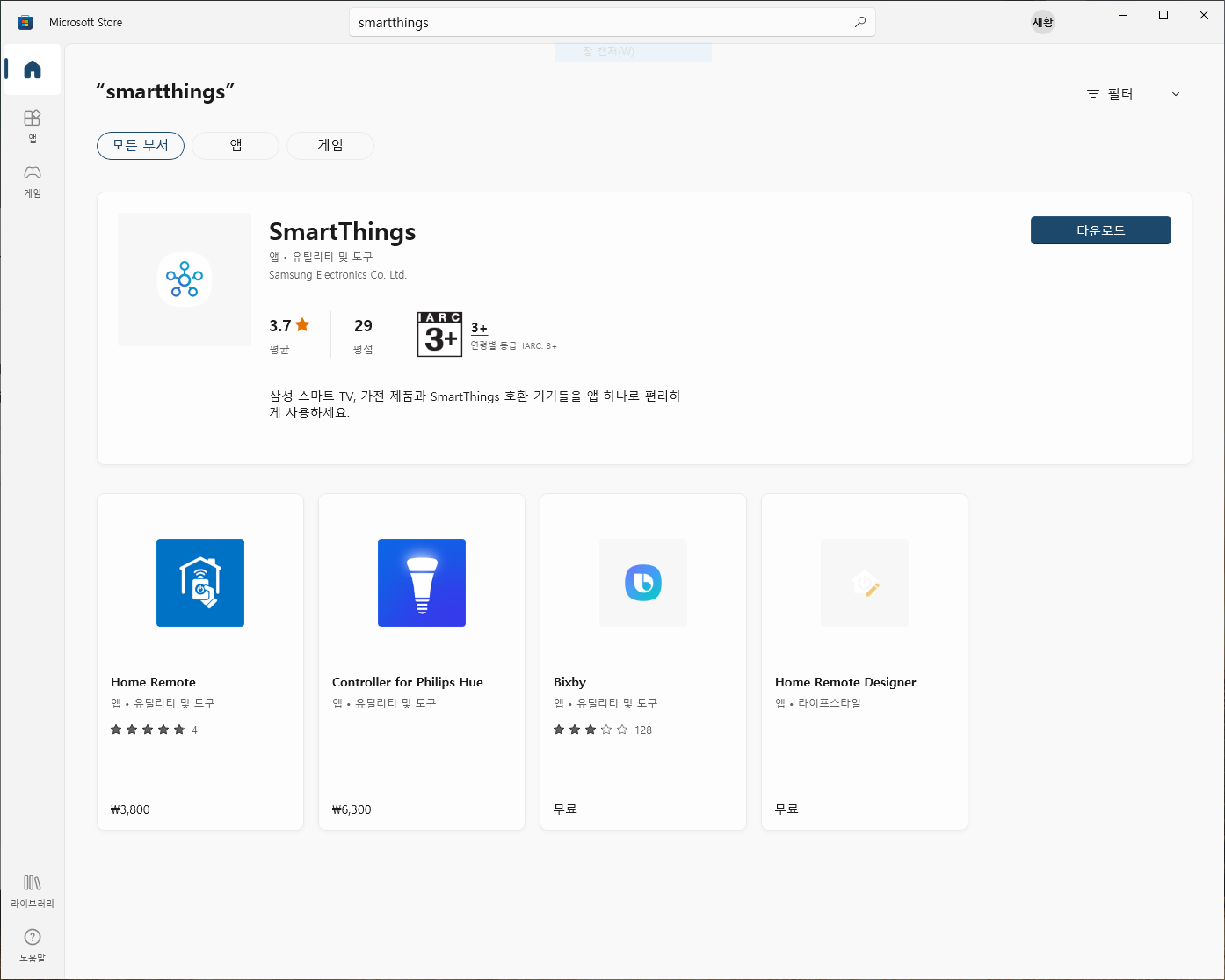Click the 3.7 average star rating

(x=289, y=325)
